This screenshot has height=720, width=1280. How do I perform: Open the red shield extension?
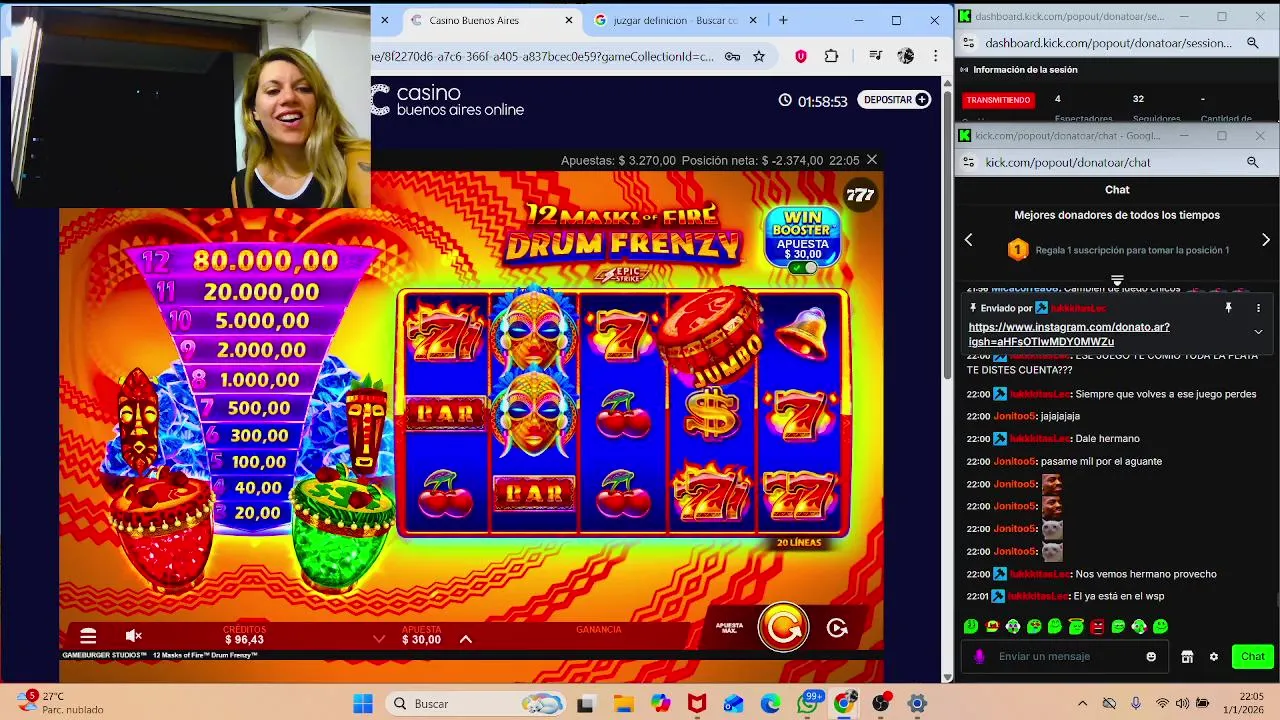pyautogui.click(x=801, y=56)
